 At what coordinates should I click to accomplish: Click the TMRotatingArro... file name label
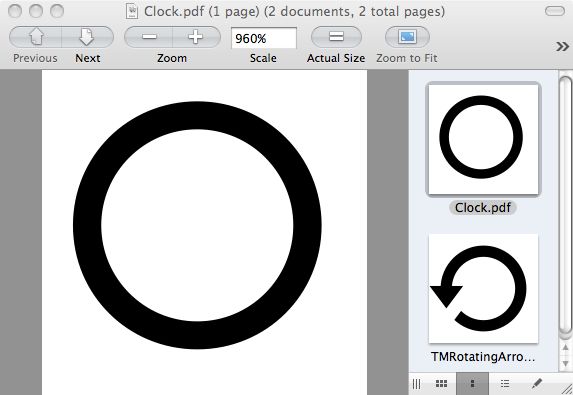click(x=483, y=357)
